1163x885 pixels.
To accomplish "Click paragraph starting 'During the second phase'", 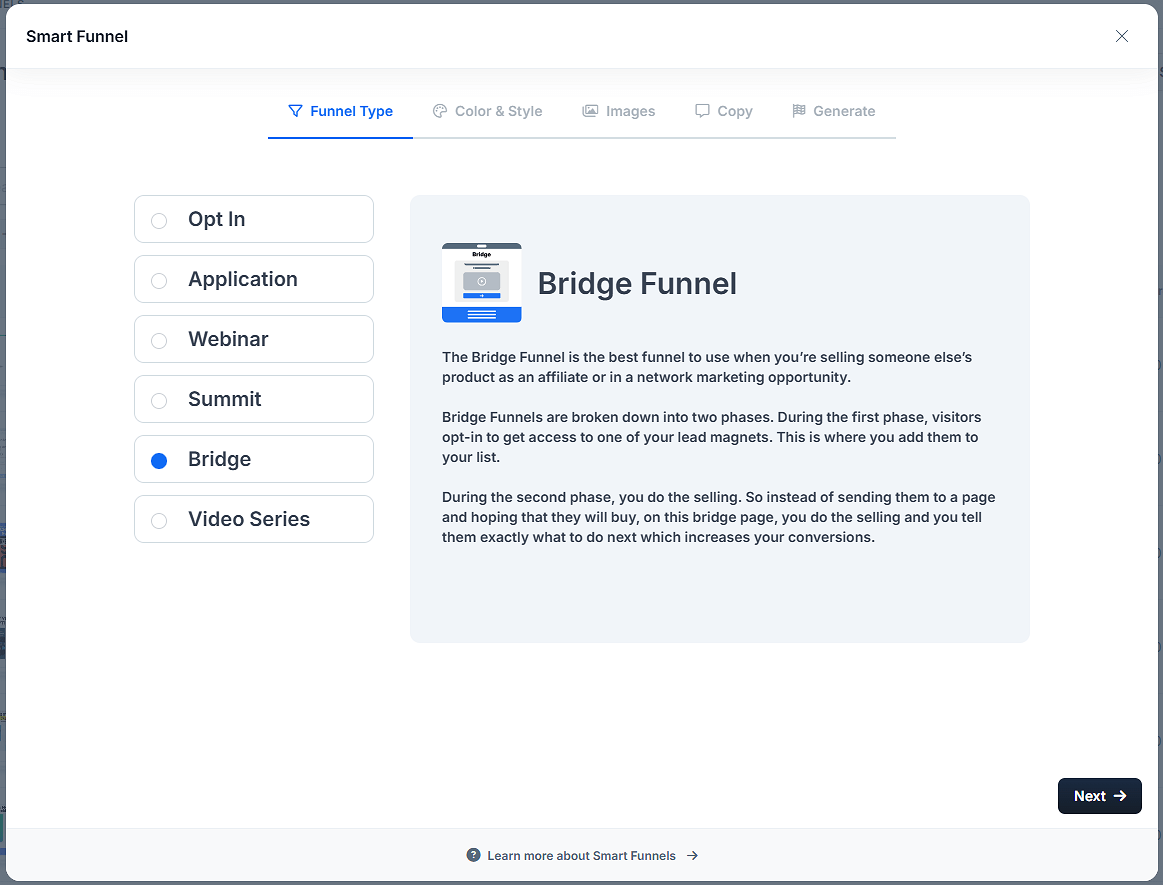I will [x=719, y=517].
